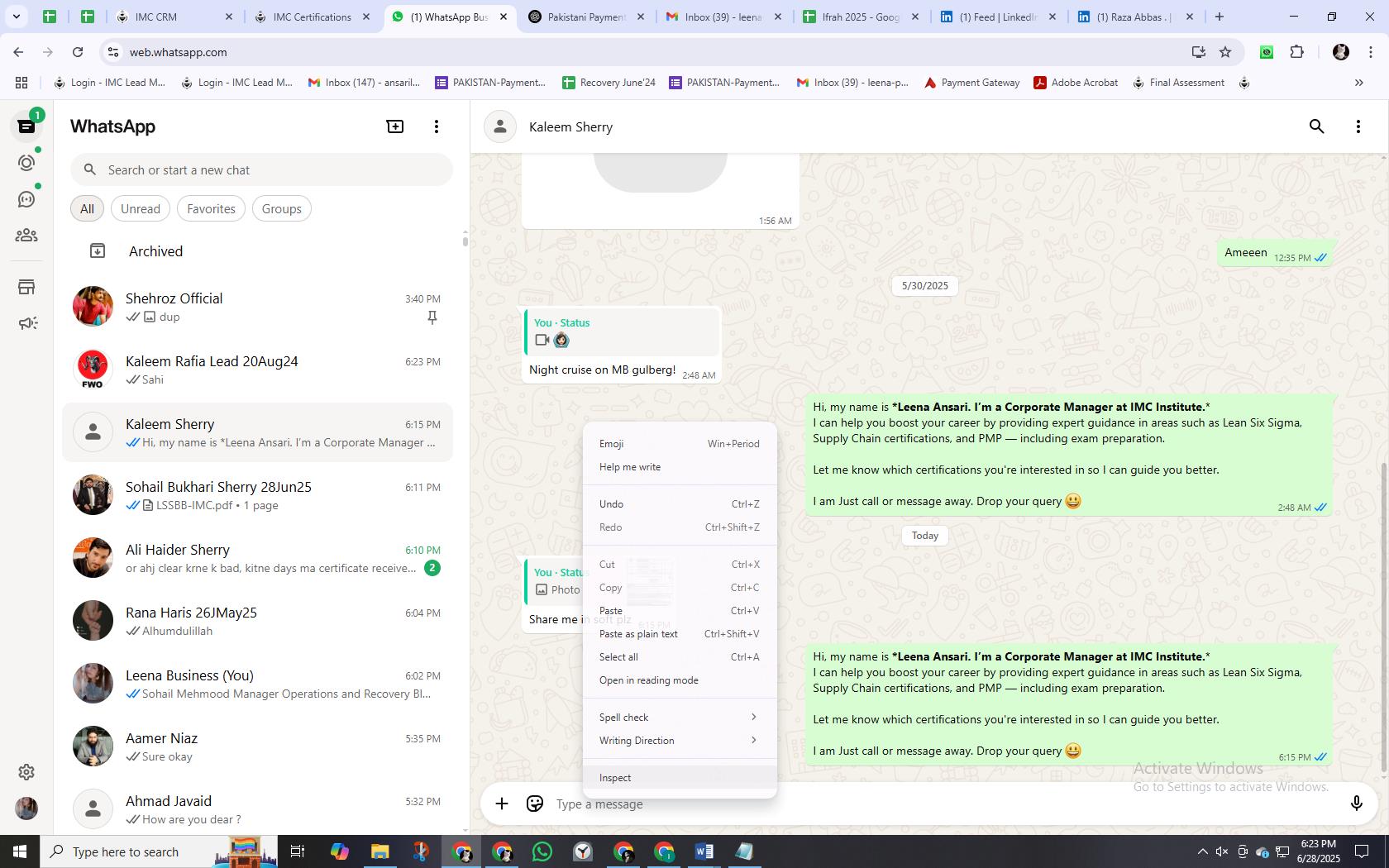Expand the Writing Direction submenu

(680, 741)
